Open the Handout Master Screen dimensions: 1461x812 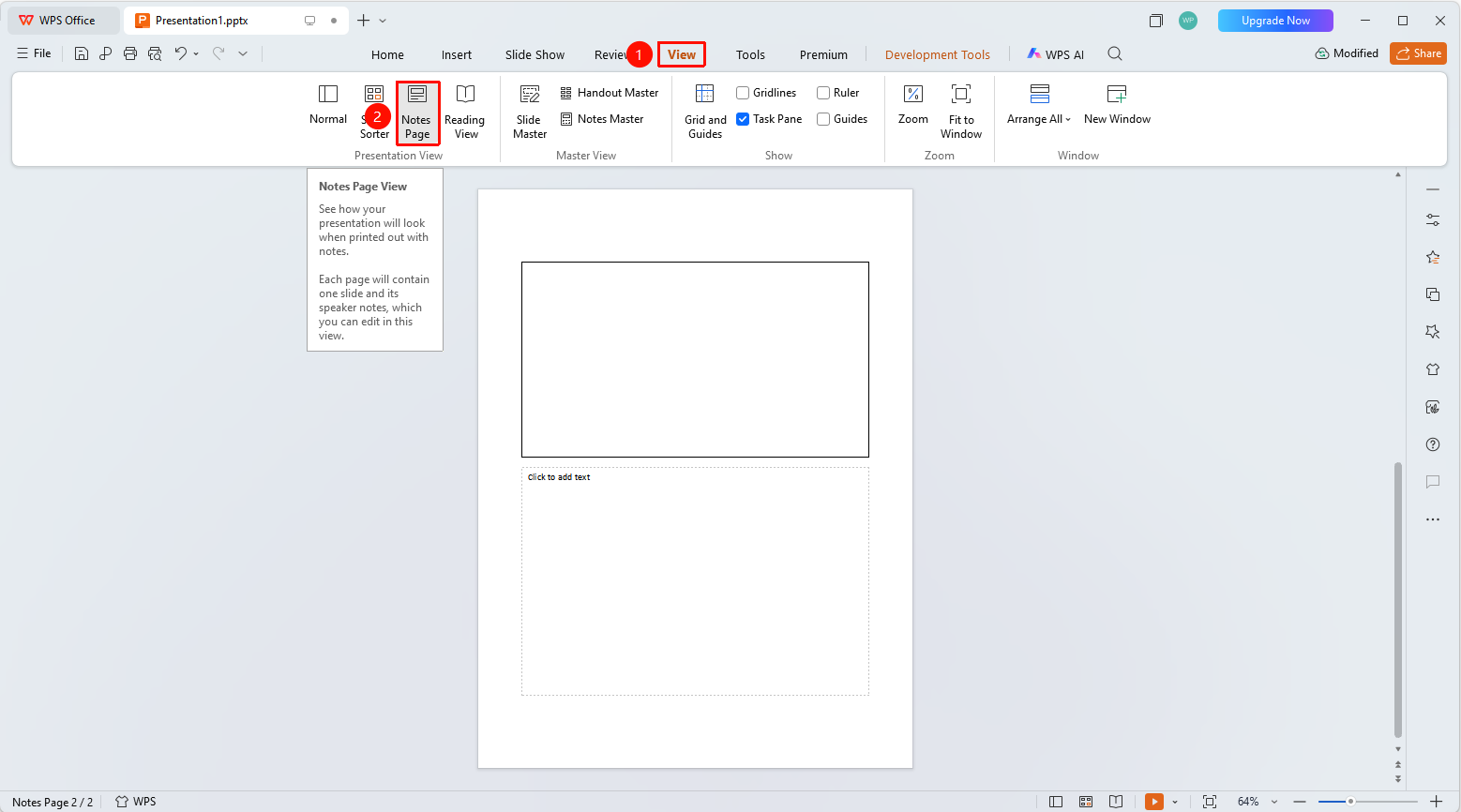click(610, 93)
